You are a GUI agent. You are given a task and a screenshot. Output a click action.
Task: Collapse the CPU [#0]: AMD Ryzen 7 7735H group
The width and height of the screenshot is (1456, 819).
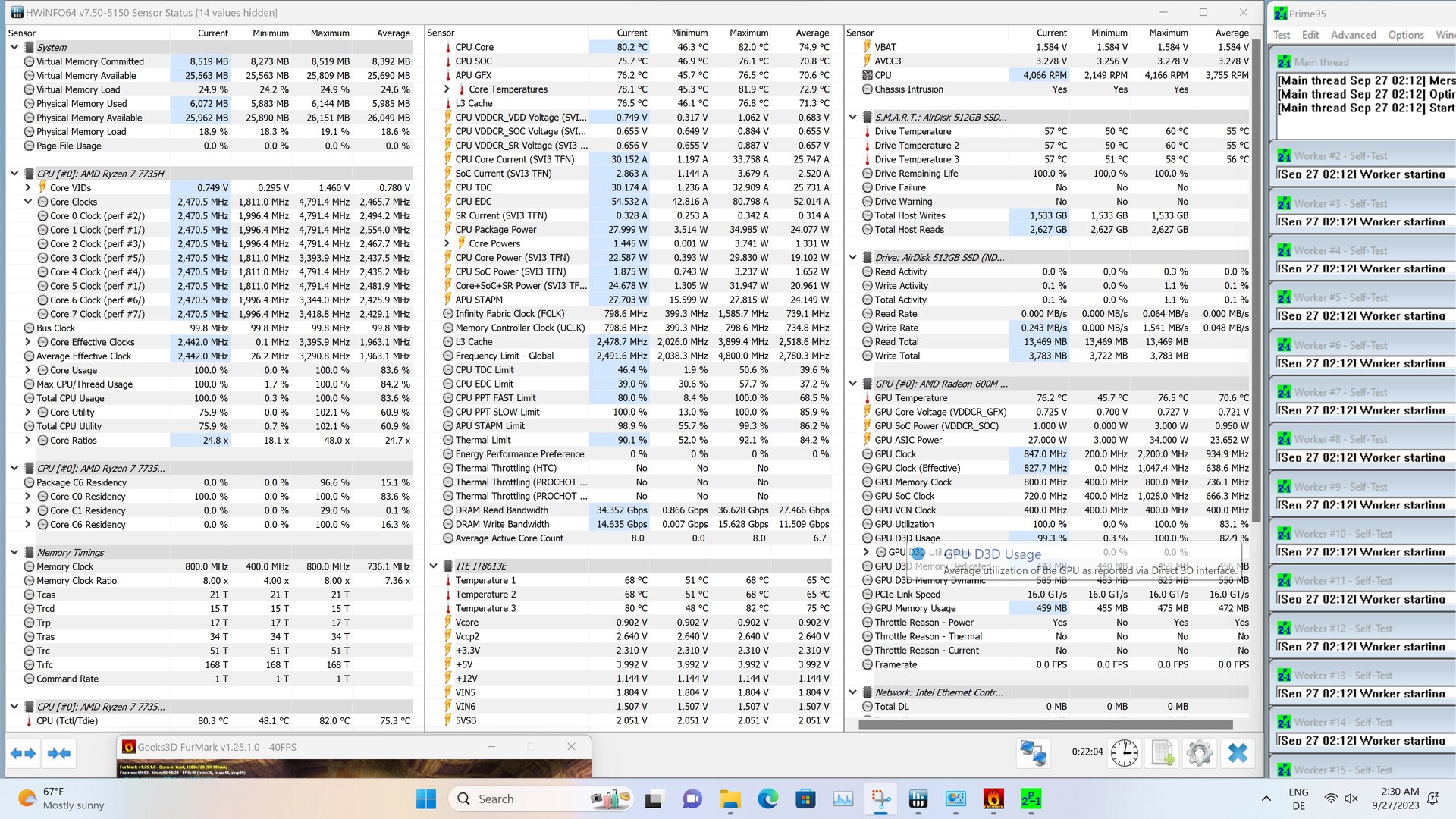coord(14,174)
